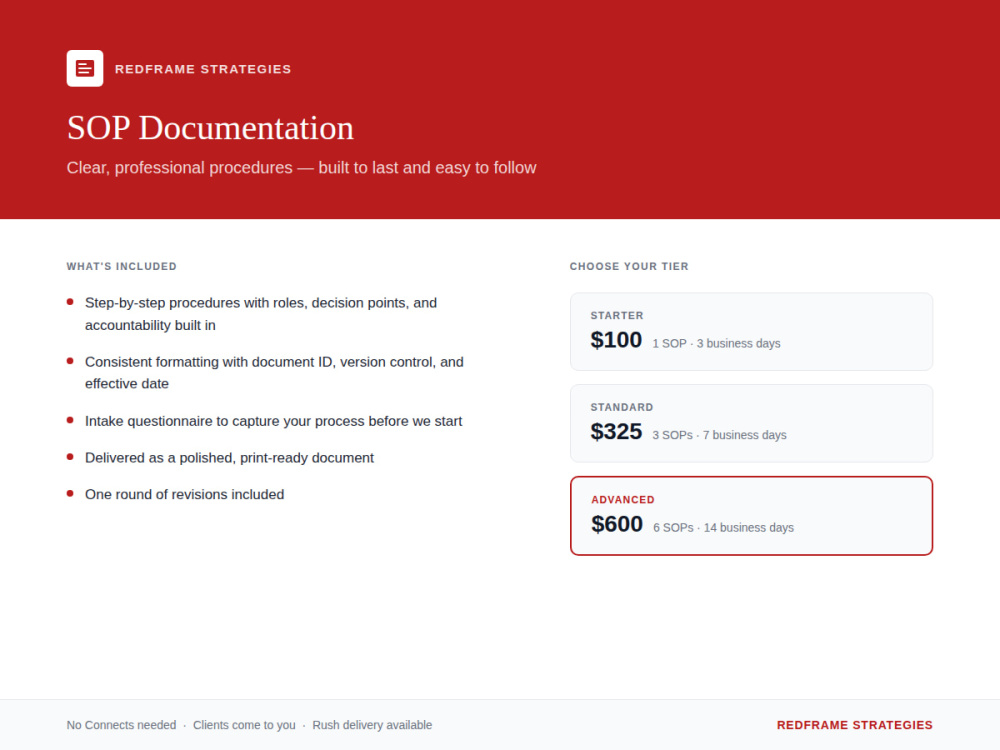Click the $600 price
Image resolution: width=1000 pixels, height=750 pixels.
(617, 524)
